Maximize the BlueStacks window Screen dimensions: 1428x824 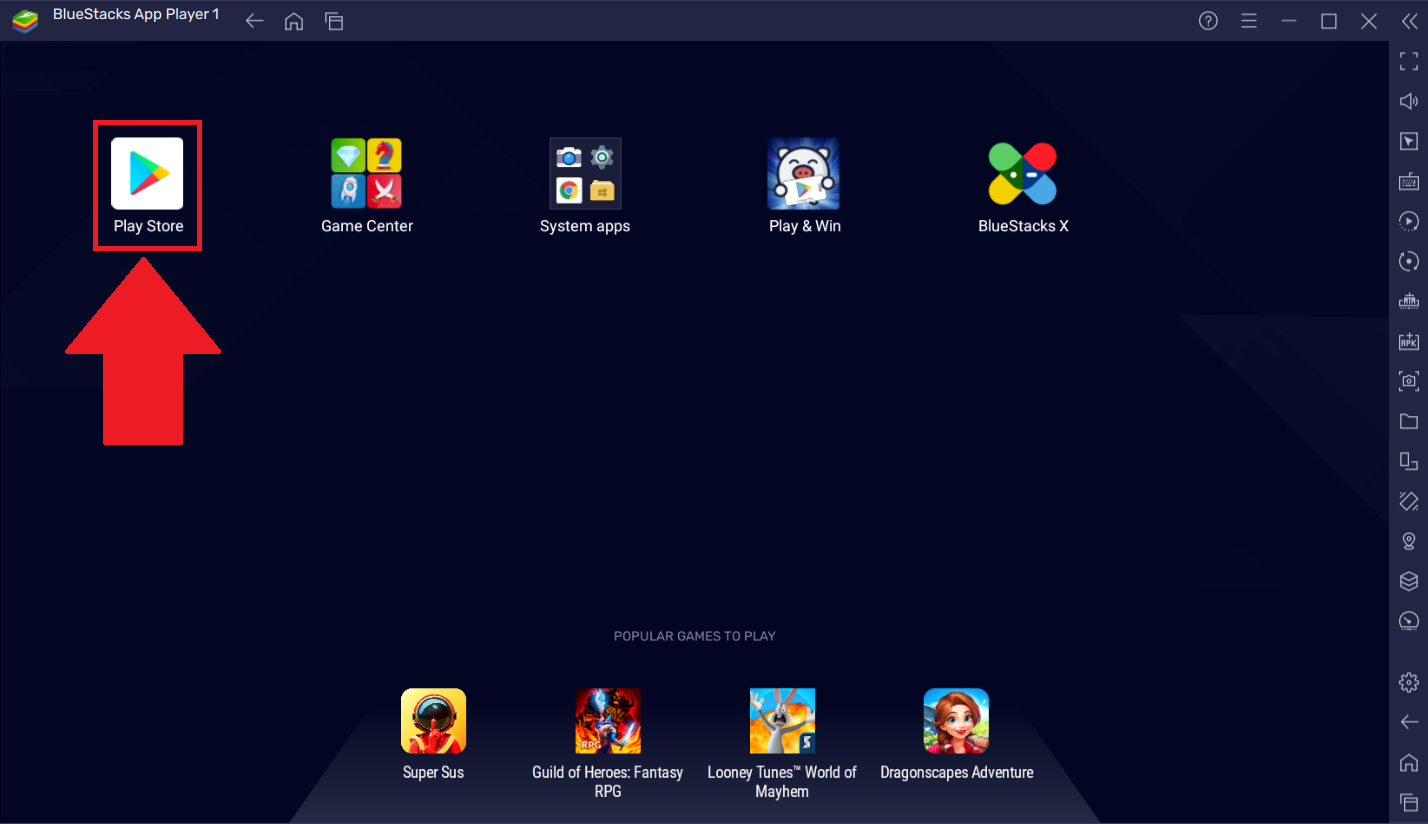tap(1329, 21)
